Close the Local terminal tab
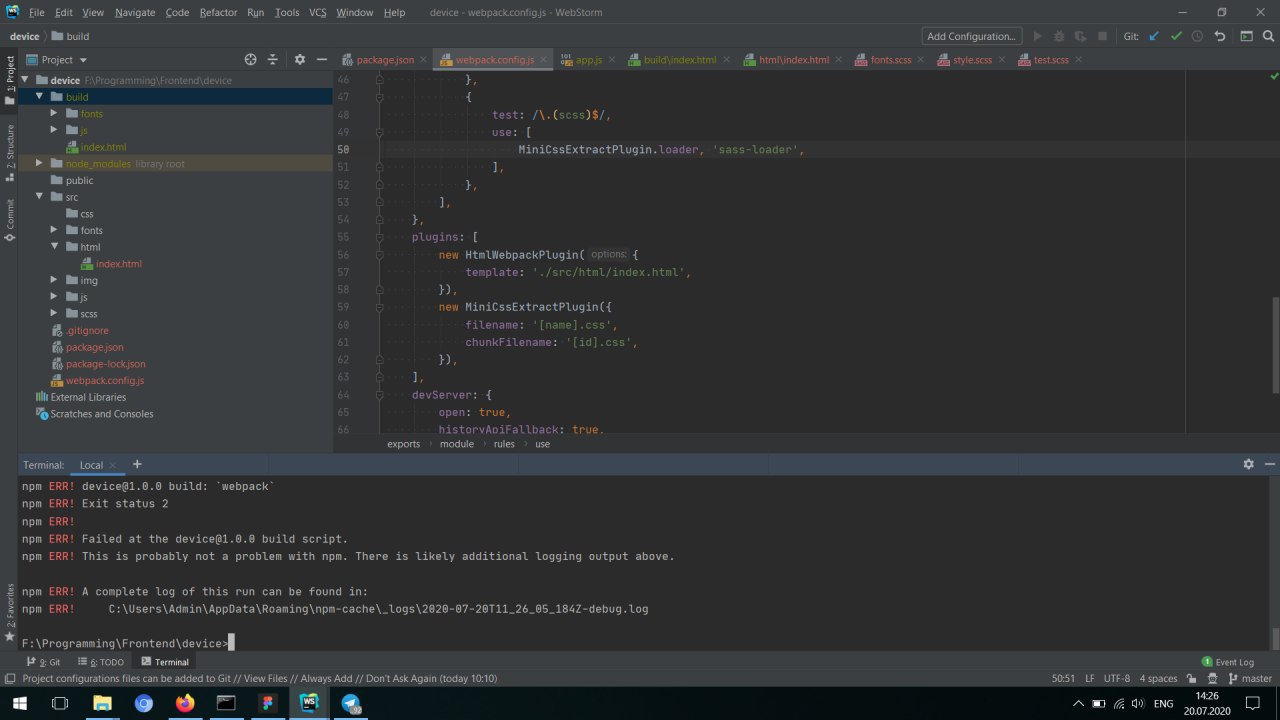Screen dimensions: 1280x720 [113, 465]
